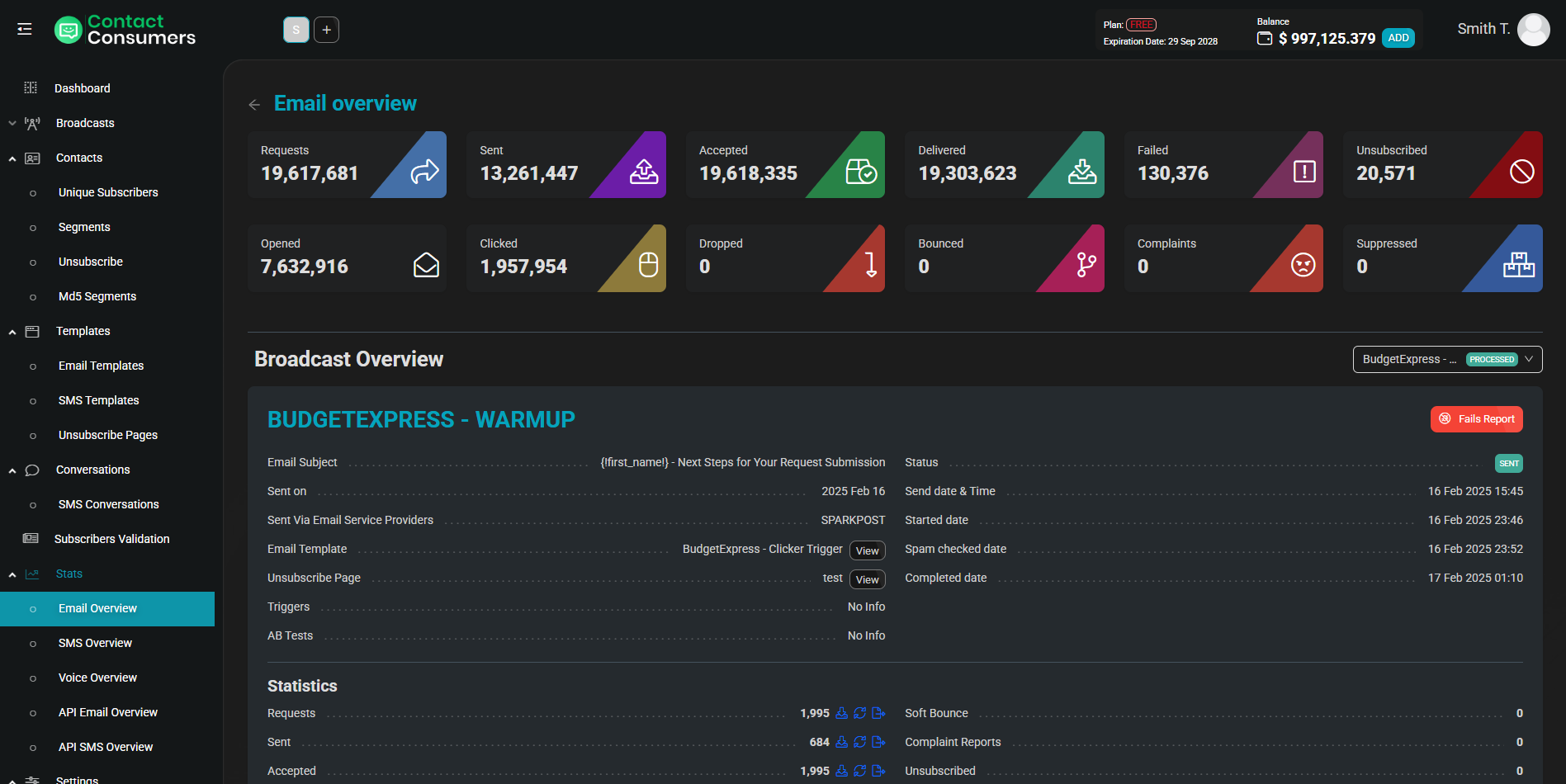1566x784 pixels.
Task: Click the Opened 7,632,916 card
Action: (347, 257)
